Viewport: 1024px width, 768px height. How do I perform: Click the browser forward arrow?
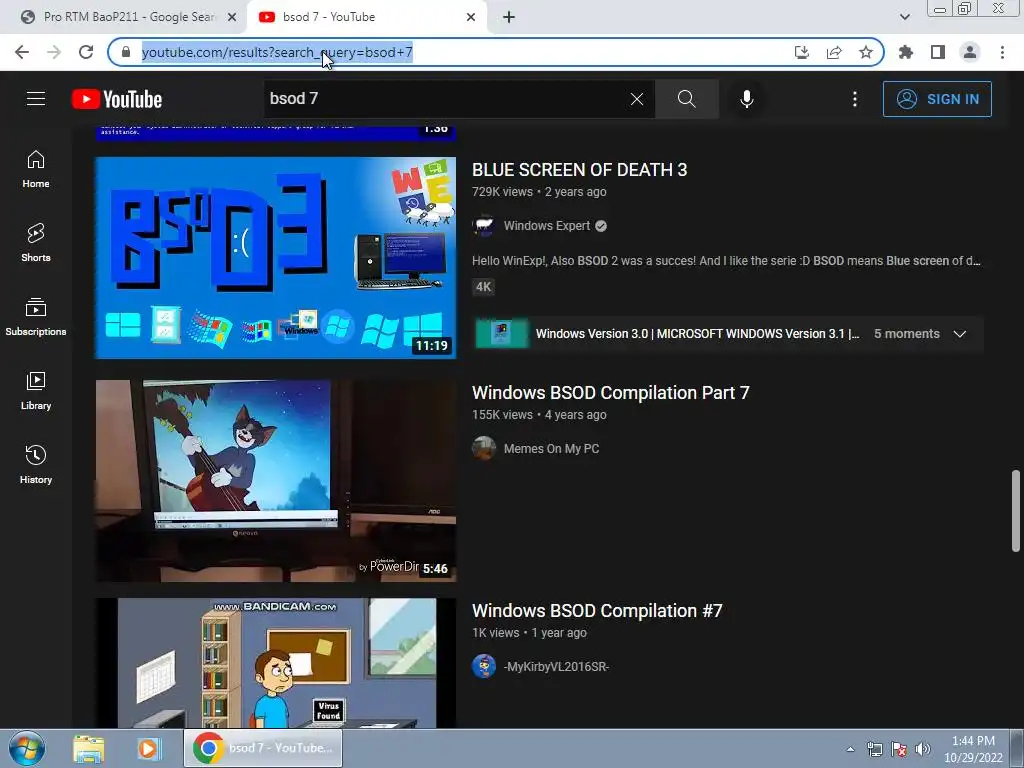click(x=54, y=52)
